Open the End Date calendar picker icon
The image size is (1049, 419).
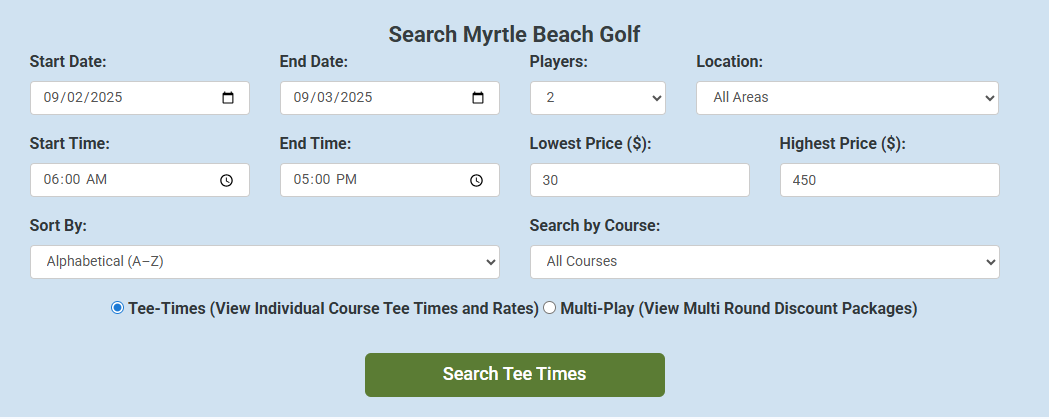click(478, 98)
